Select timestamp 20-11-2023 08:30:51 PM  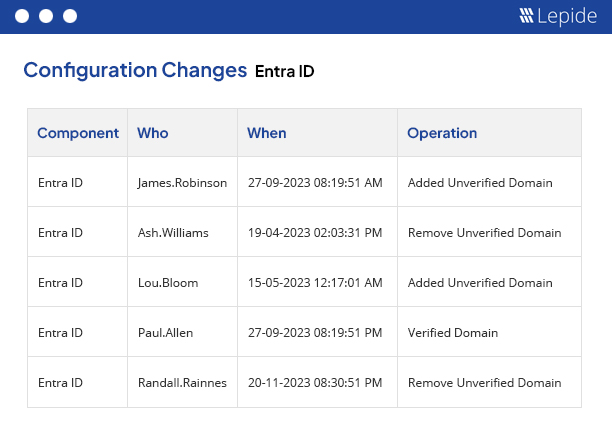pos(315,382)
